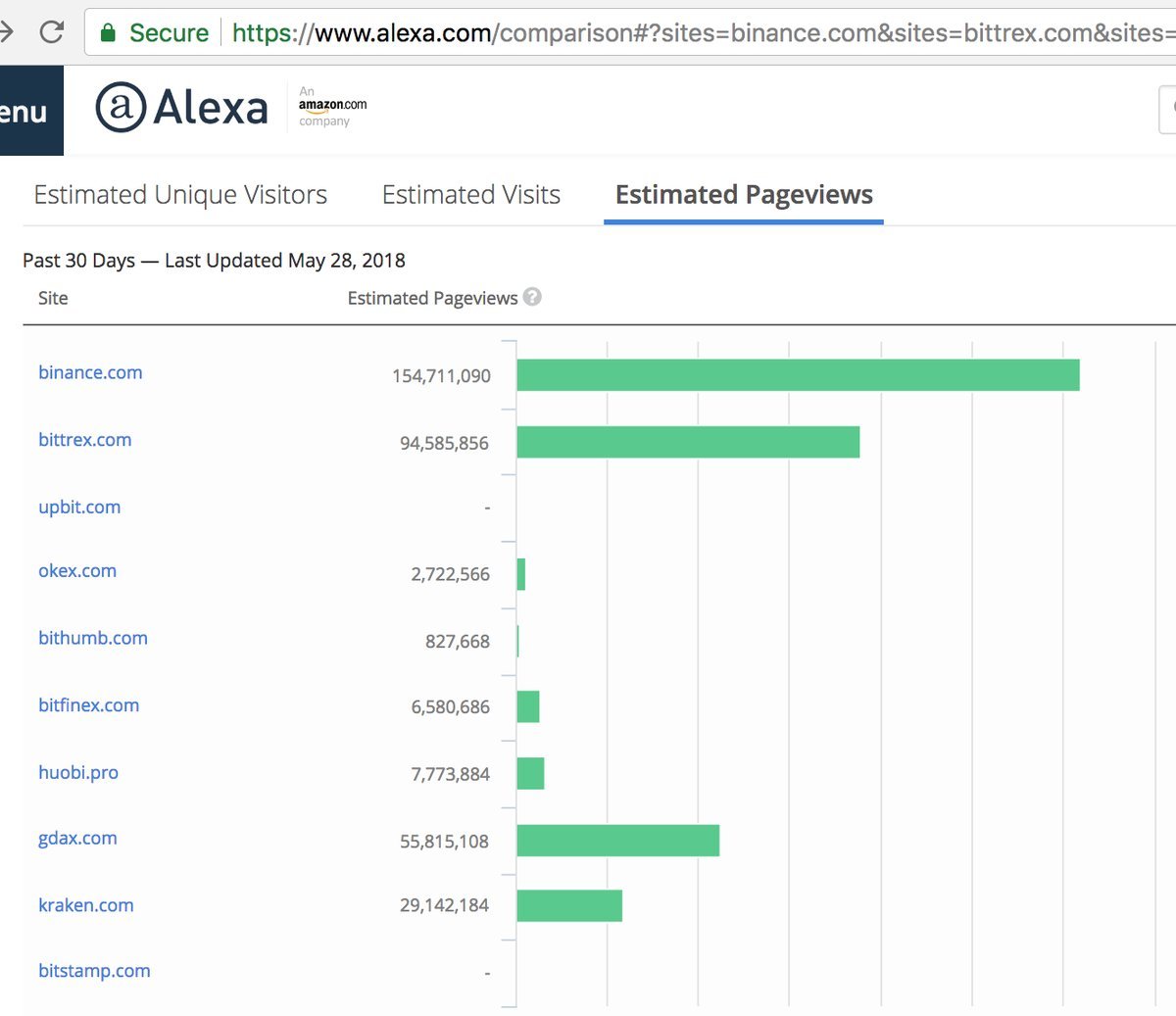Click the kraken.com pageviews bar
This screenshot has height=1016, width=1176.
[569, 905]
